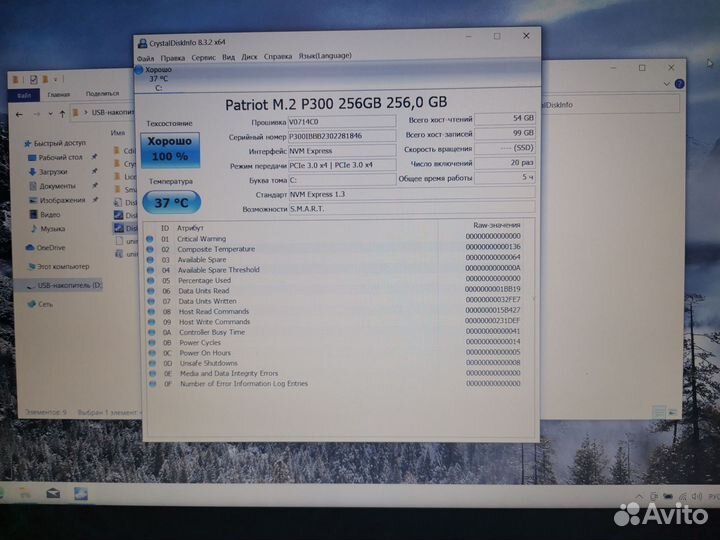Expand the Explorer ribbon chevron
This screenshot has width=720, height=540.
click(x=667, y=84)
